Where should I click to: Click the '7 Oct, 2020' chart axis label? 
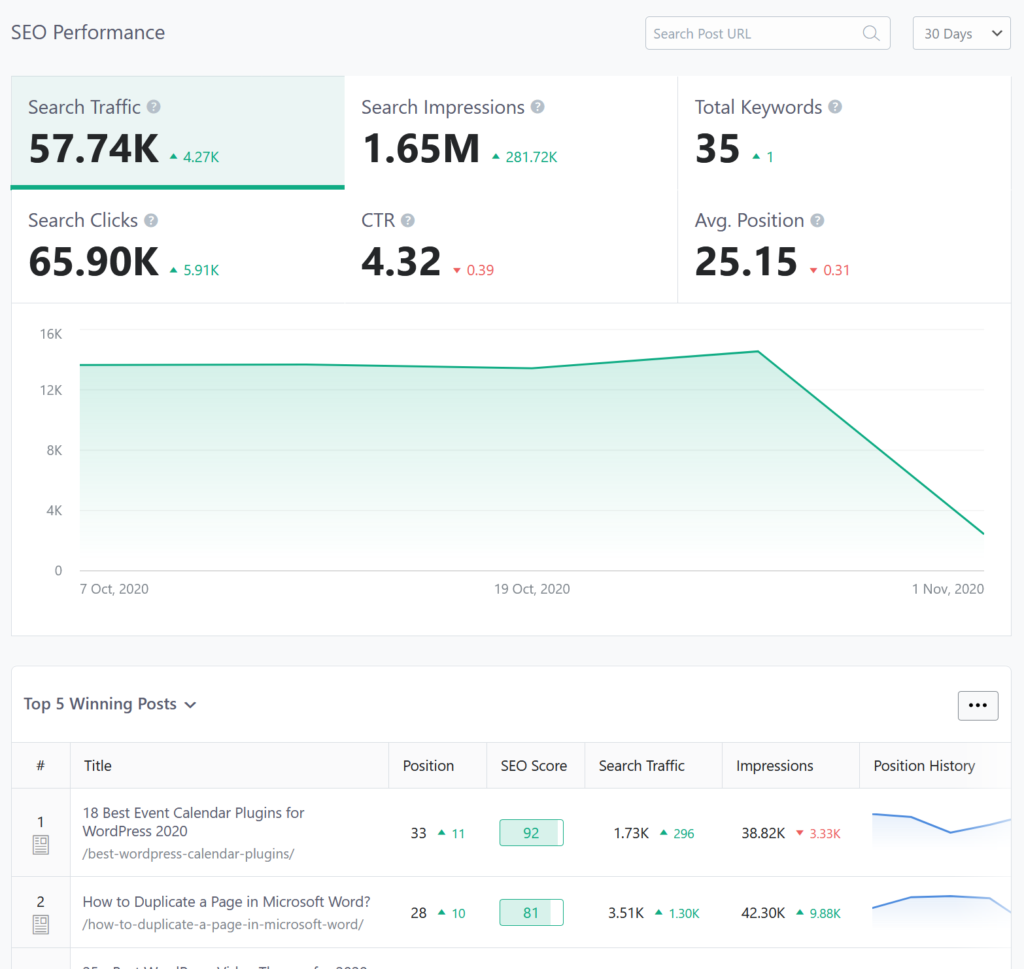[114, 589]
